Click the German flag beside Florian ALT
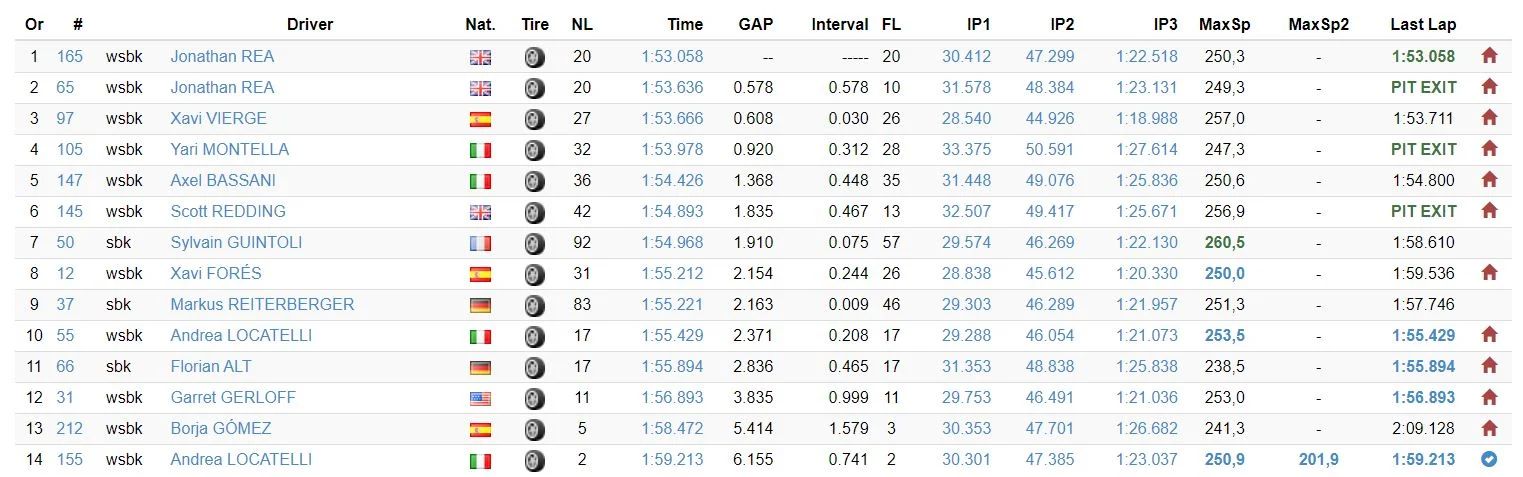The width and height of the screenshot is (1523, 477). pos(481,367)
